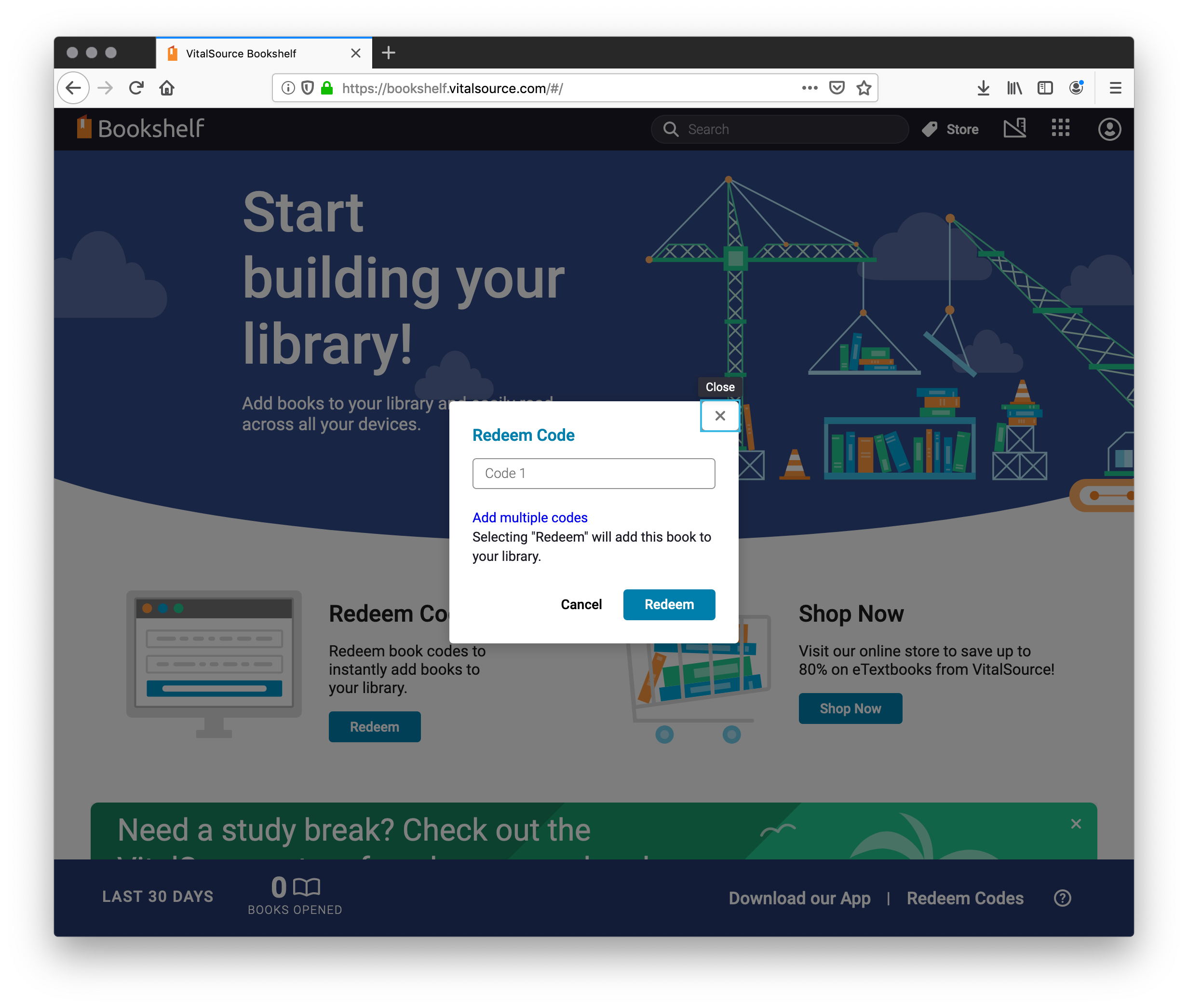
Task: Click the user account profile icon
Action: point(1109,128)
